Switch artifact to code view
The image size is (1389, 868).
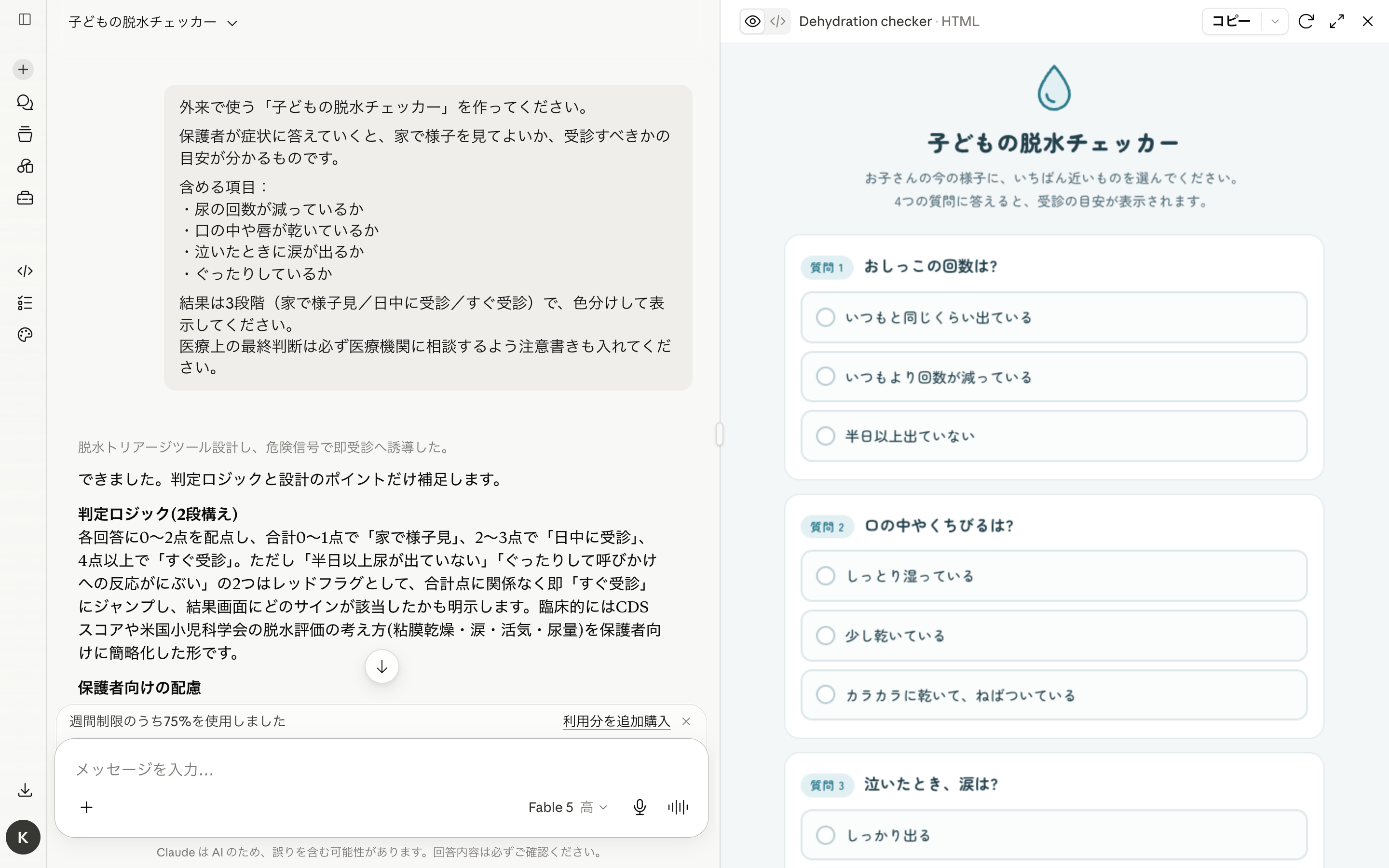point(778,22)
